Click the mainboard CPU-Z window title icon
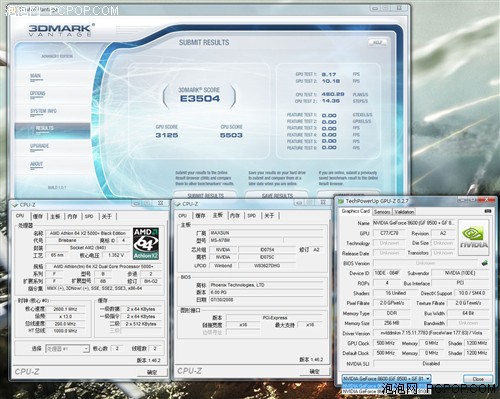500x399 pixels. pos(178,204)
